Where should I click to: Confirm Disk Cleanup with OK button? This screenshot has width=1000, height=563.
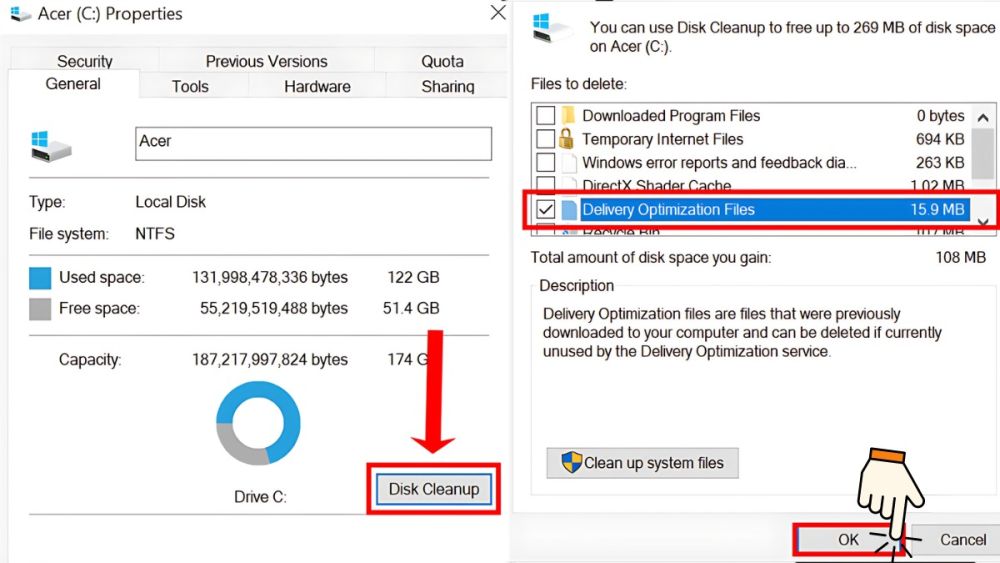pyautogui.click(x=848, y=539)
